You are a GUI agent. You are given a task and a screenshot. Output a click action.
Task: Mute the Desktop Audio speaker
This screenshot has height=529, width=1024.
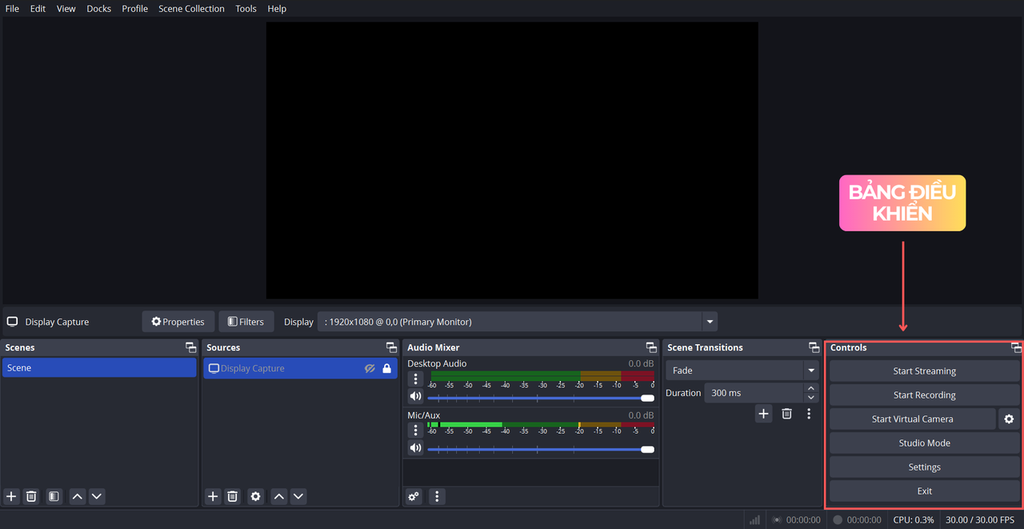click(x=415, y=396)
